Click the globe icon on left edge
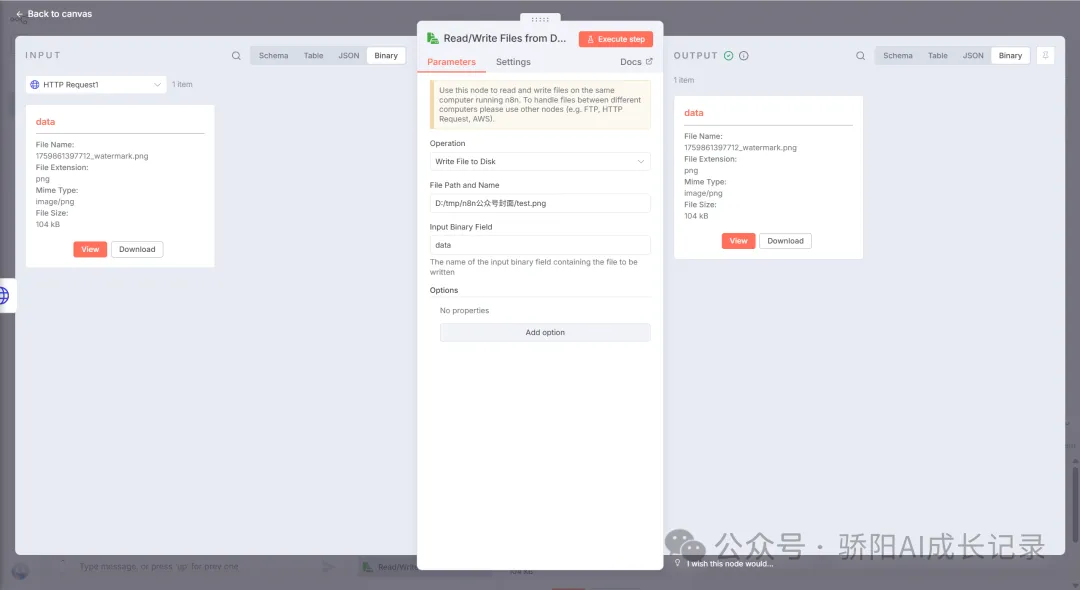Image resolution: width=1080 pixels, height=590 pixels. pyautogui.click(x=4, y=296)
